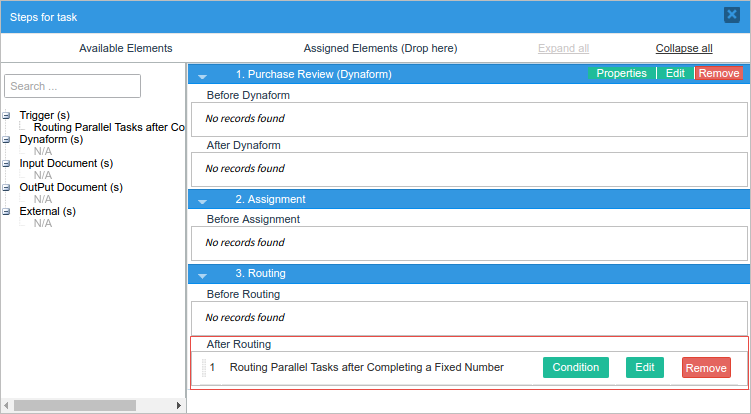Set Condition for the After Routing trigger
The height and width of the screenshot is (414, 751).
pyautogui.click(x=576, y=368)
